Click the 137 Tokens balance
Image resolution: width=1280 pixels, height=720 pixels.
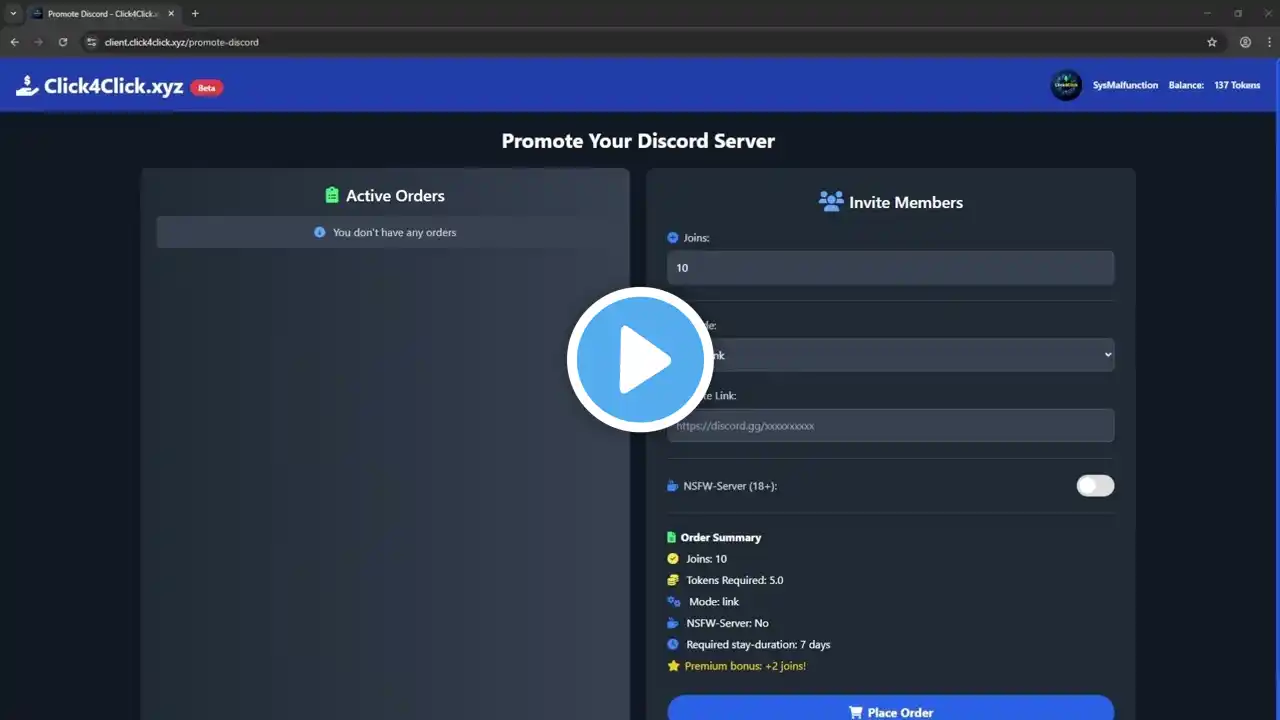point(1237,86)
